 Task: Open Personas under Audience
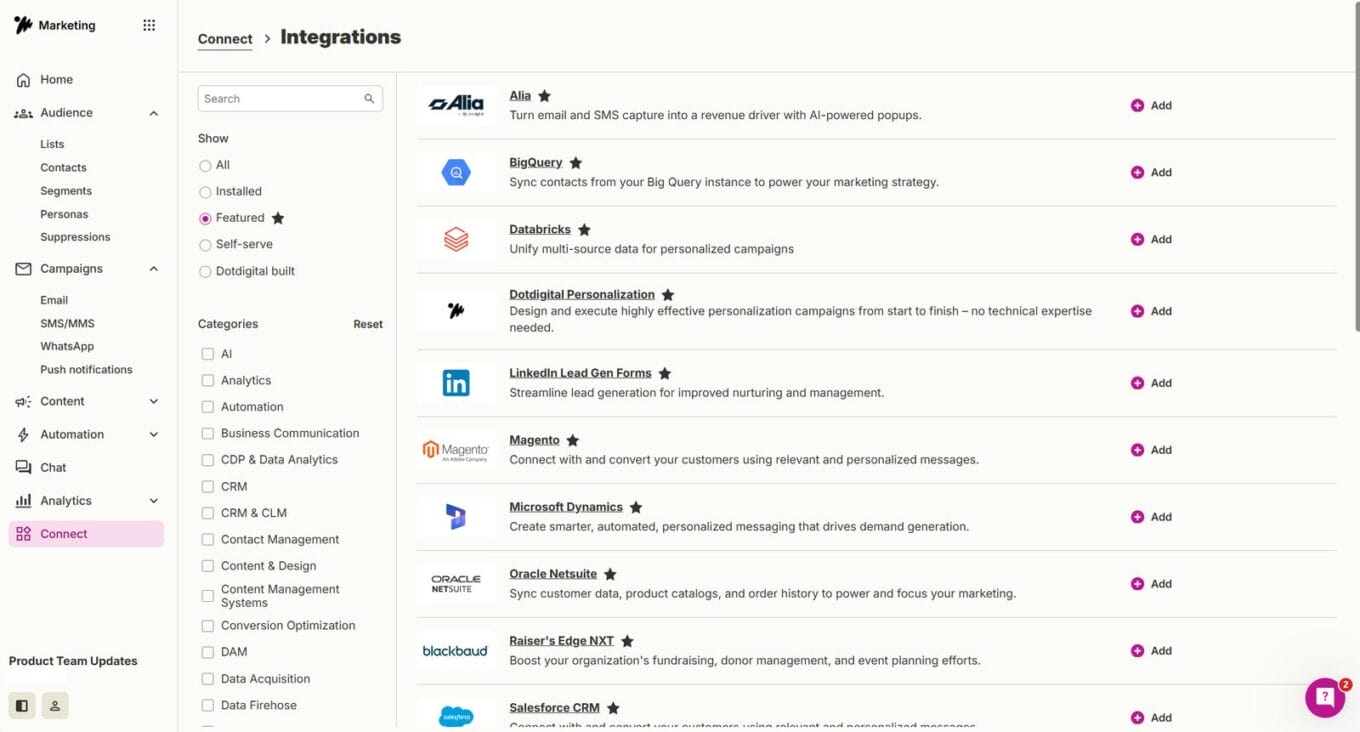pos(64,214)
